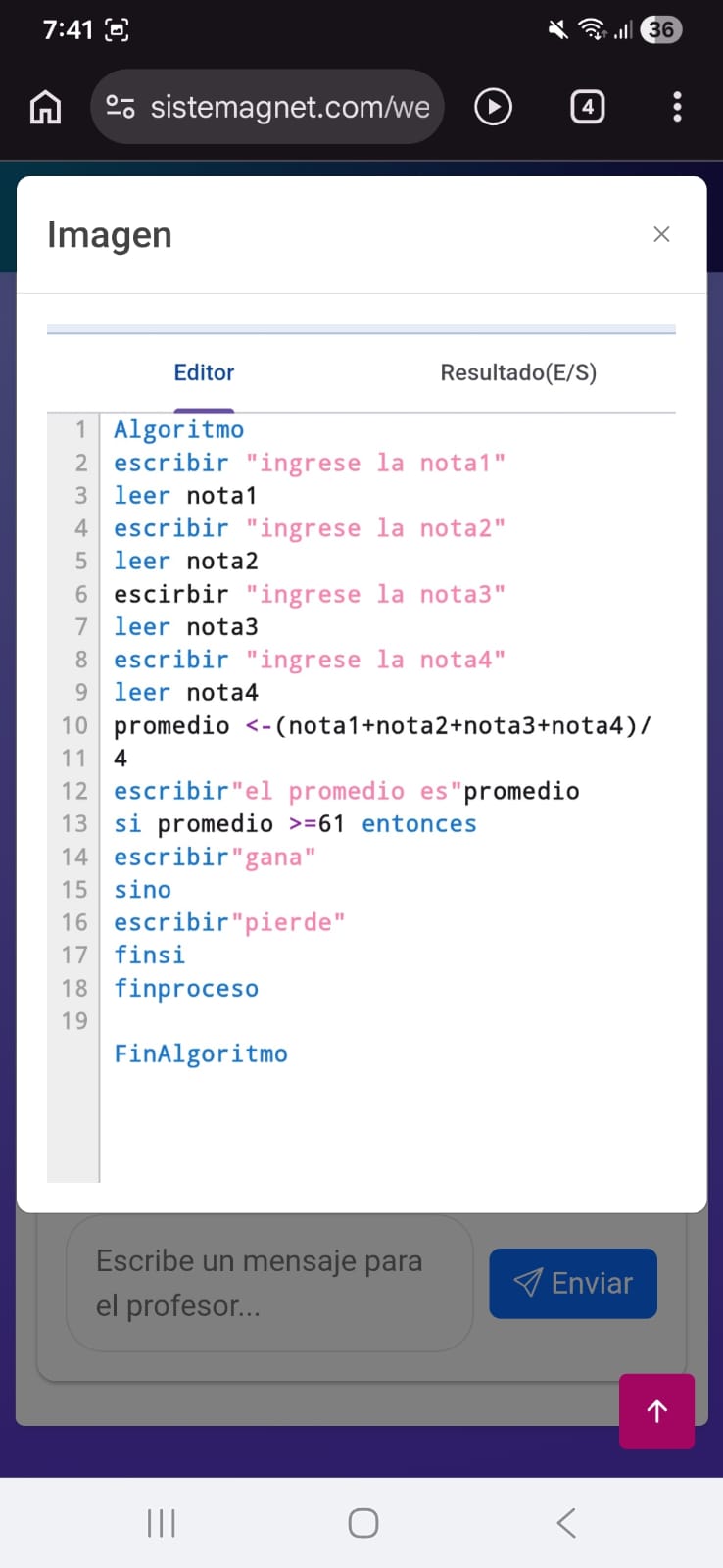Switch to the Editor tab
The width and height of the screenshot is (723, 1568).
click(x=204, y=372)
